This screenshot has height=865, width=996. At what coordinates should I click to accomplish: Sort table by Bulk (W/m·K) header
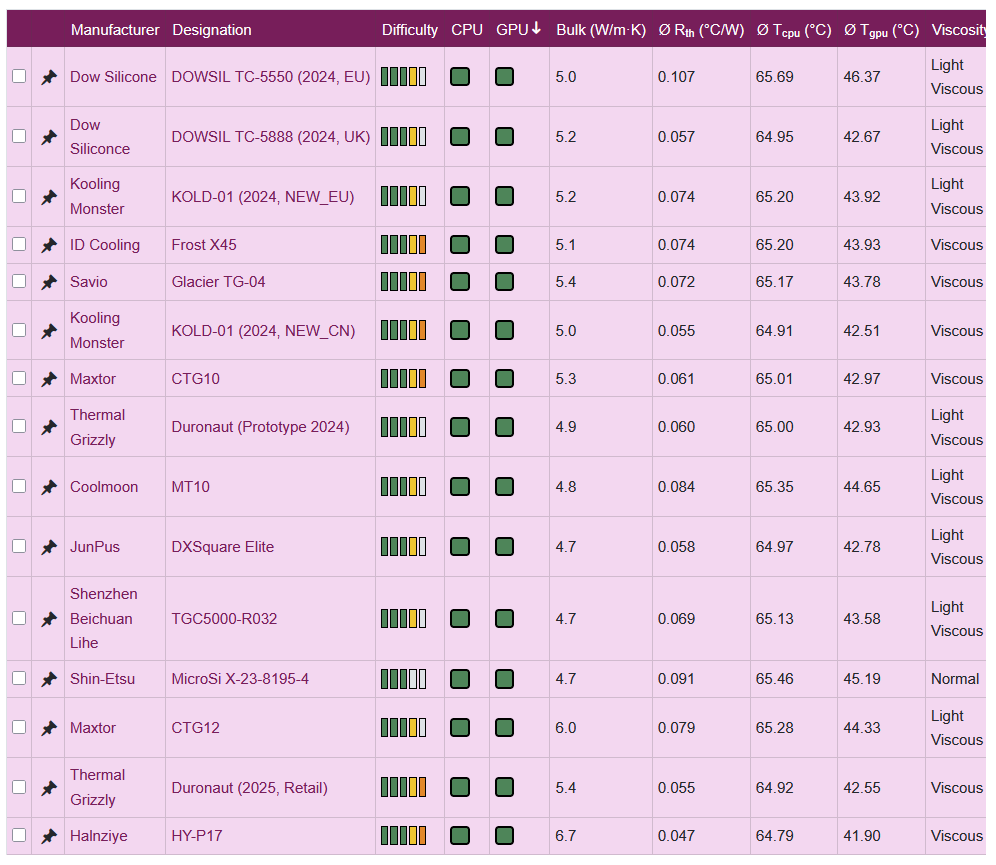point(599,30)
